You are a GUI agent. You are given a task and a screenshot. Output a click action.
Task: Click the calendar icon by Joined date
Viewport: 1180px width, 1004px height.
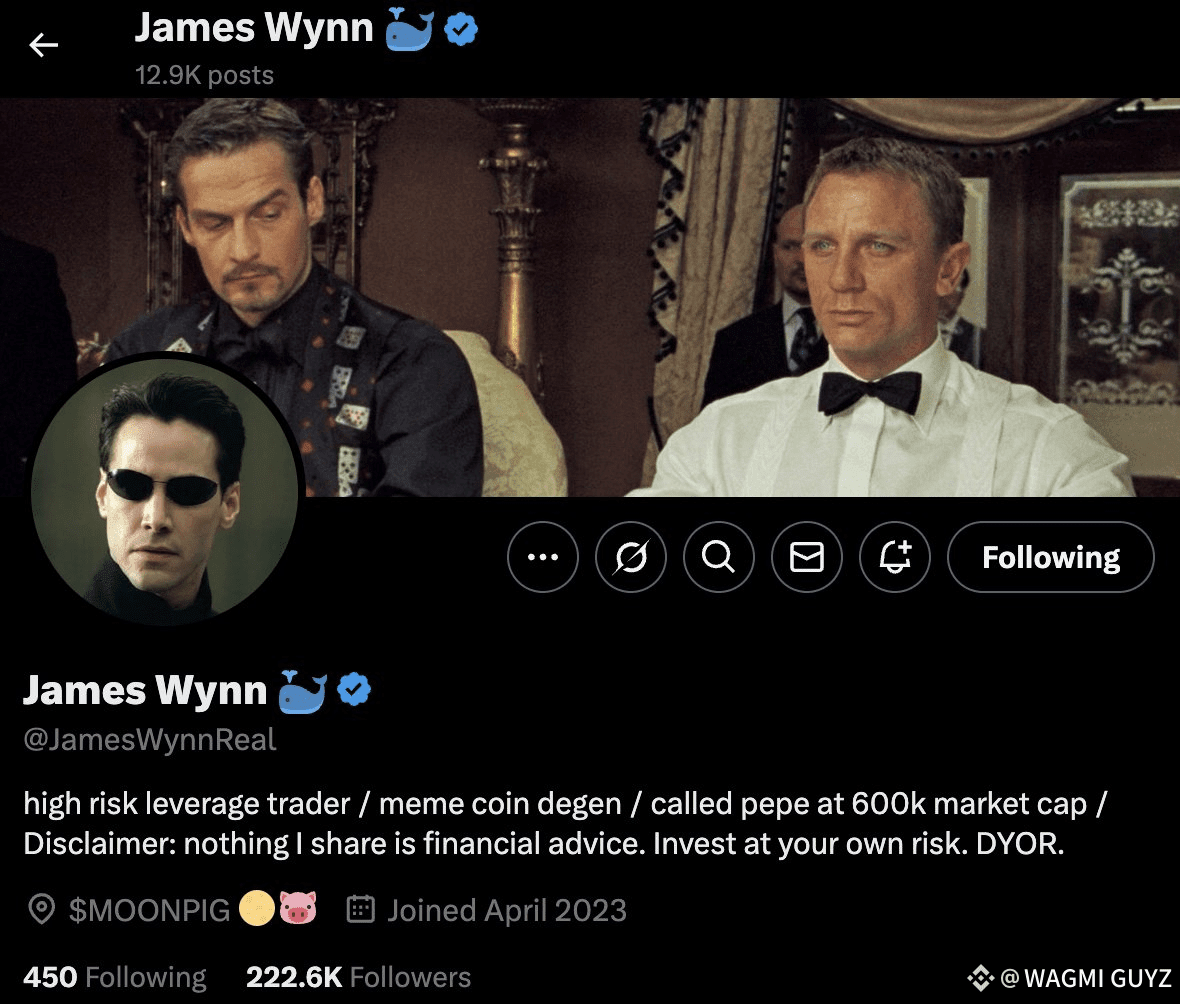[x=360, y=909]
